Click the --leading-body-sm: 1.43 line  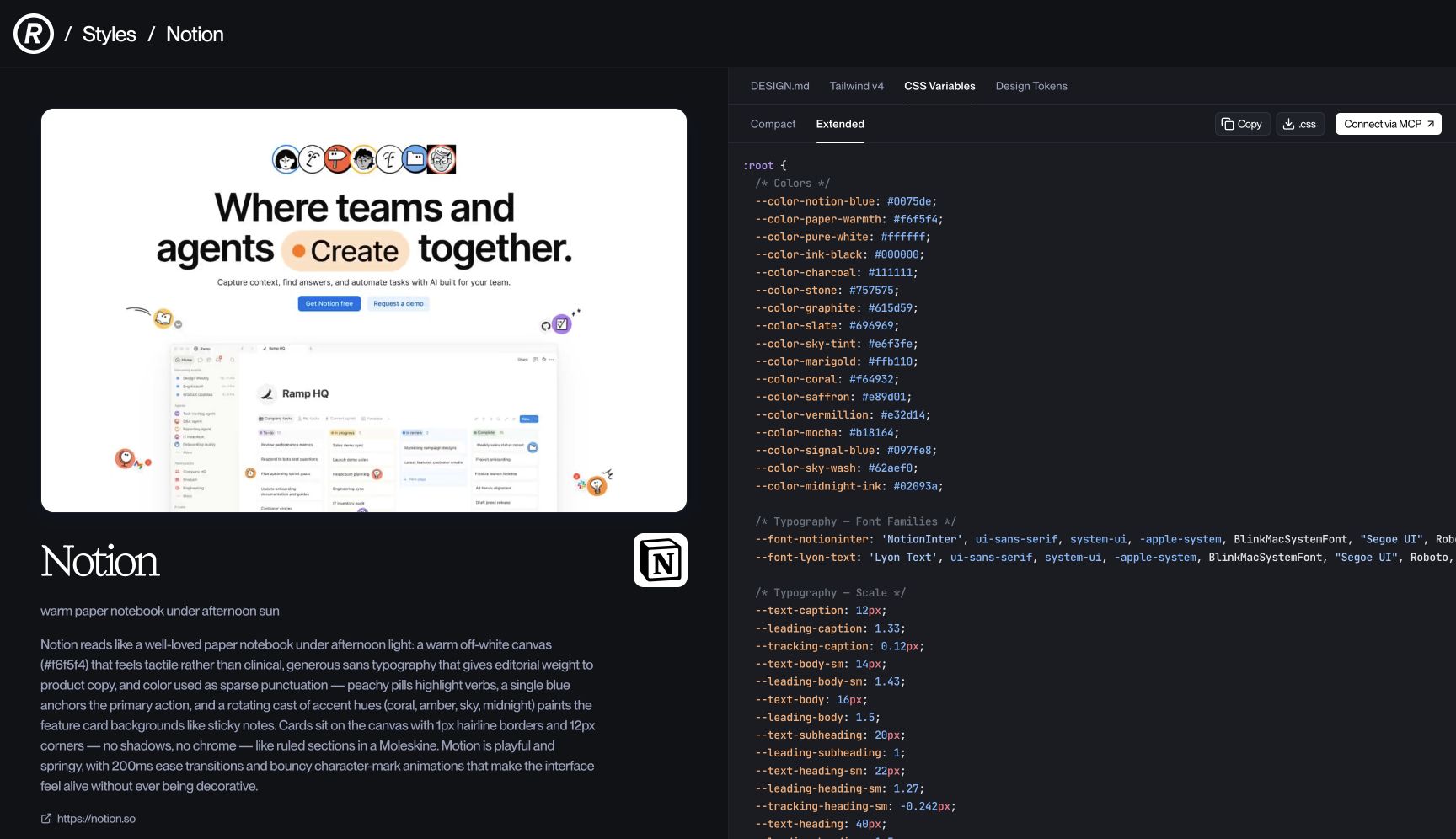pyautogui.click(x=830, y=681)
